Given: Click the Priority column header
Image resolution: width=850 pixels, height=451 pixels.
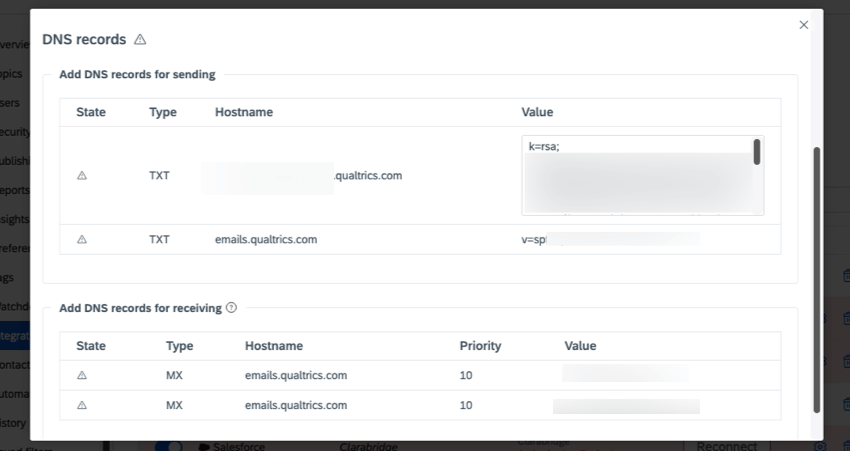Looking at the screenshot, I should 480,346.
